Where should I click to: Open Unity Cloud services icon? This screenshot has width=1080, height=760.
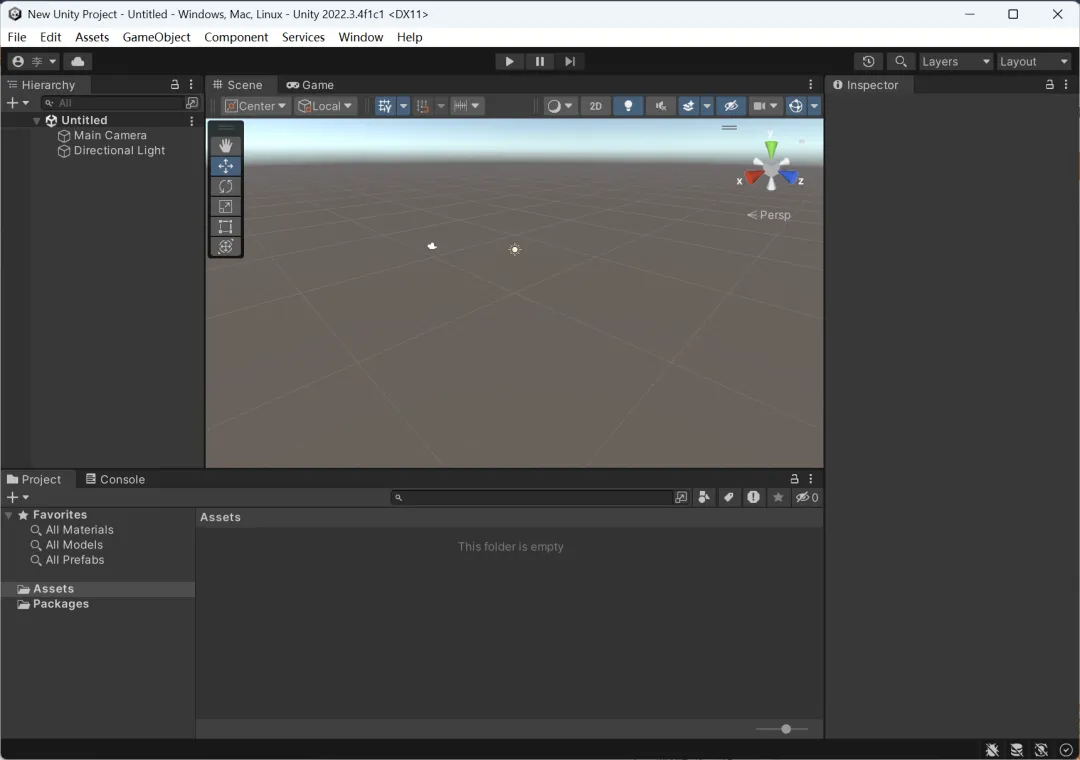(x=78, y=61)
